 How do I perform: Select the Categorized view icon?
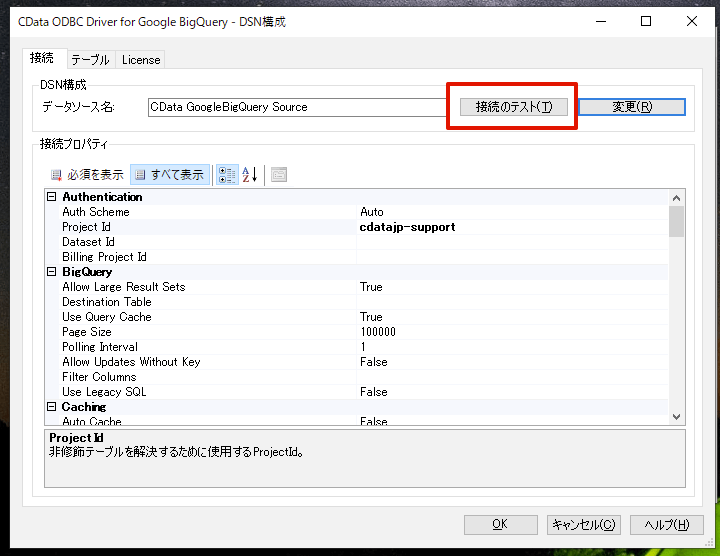(x=227, y=174)
